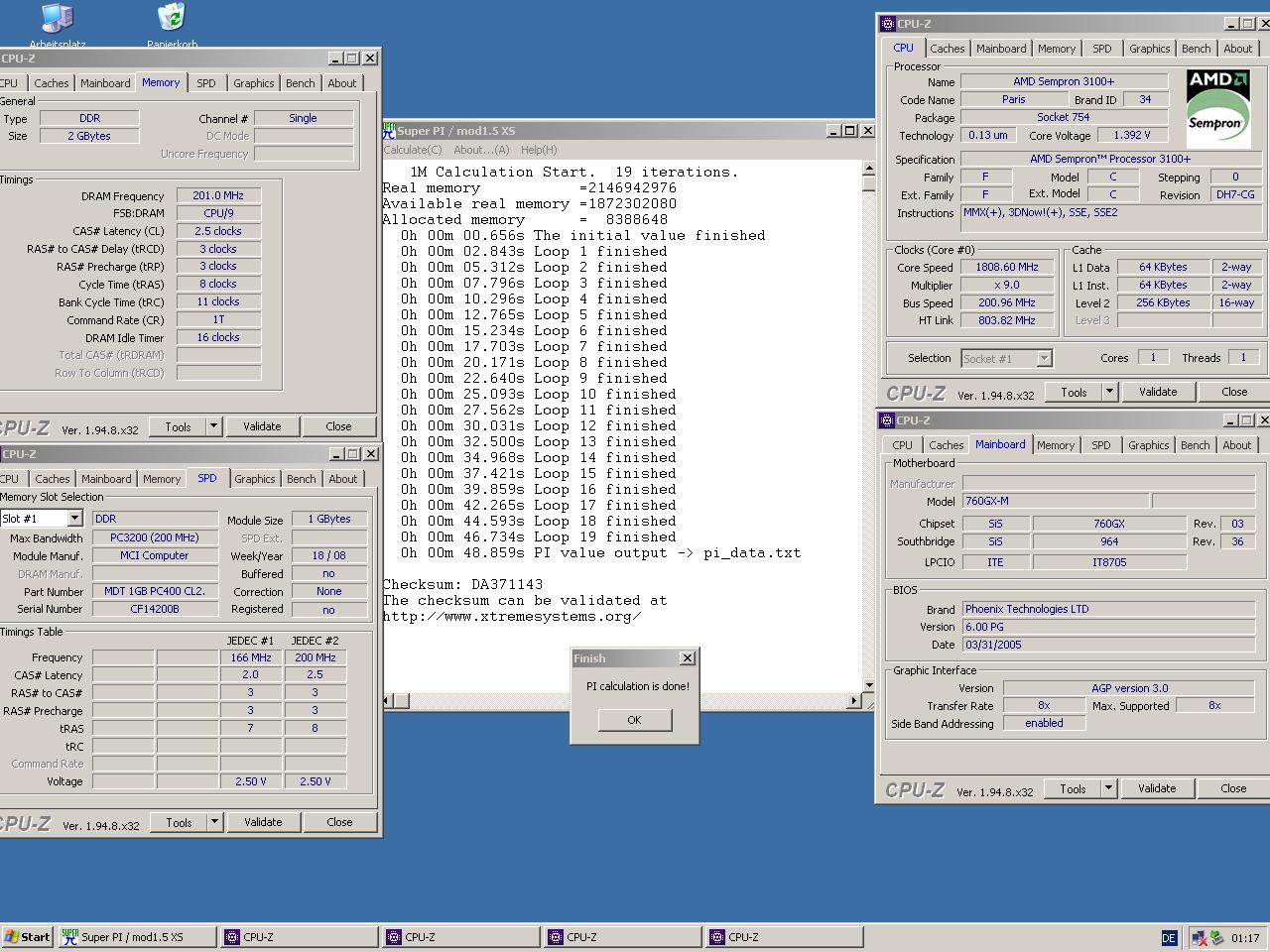Image resolution: width=1270 pixels, height=952 pixels.
Task: Click CPU-Z icon in top-right window title
Action: [888, 24]
